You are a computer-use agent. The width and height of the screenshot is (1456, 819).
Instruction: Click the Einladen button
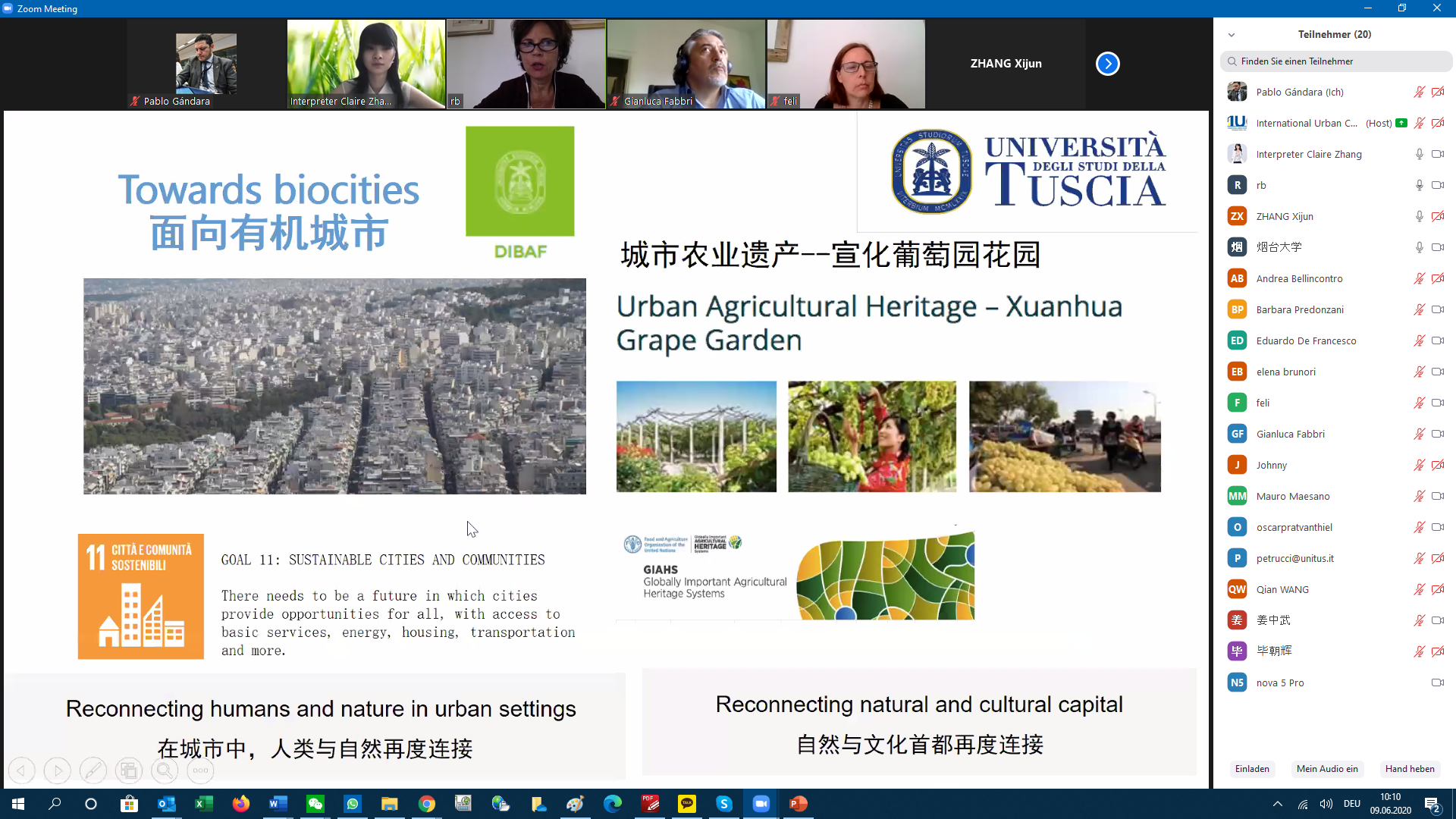coord(1251,768)
